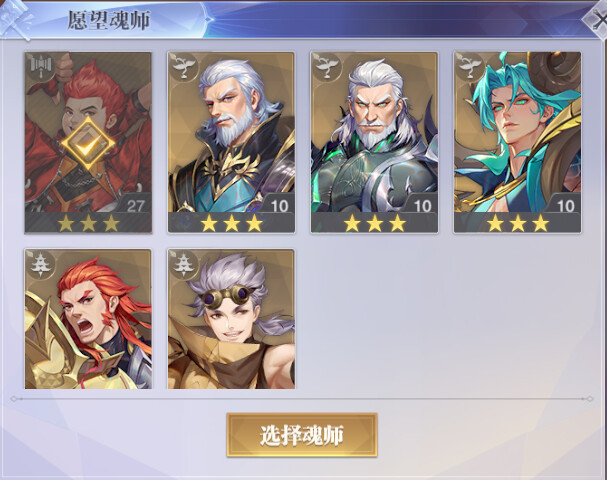
Task: Pick the silver-armored elder with green eyes
Action: (x=374, y=142)
